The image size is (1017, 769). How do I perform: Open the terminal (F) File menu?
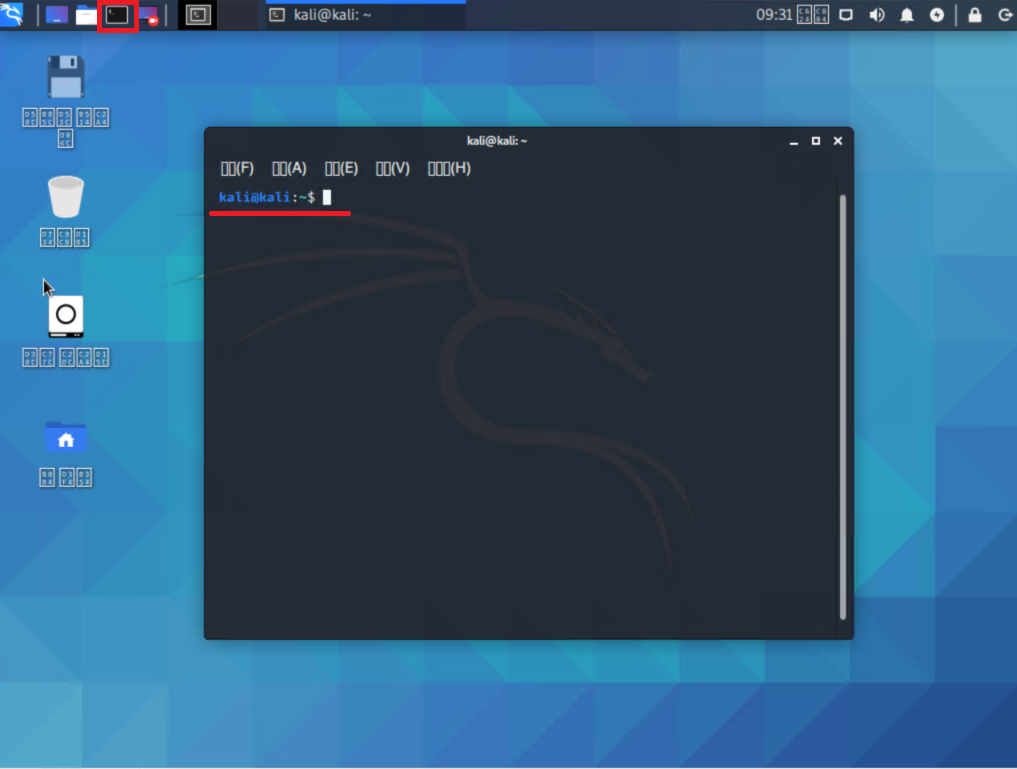(x=237, y=169)
